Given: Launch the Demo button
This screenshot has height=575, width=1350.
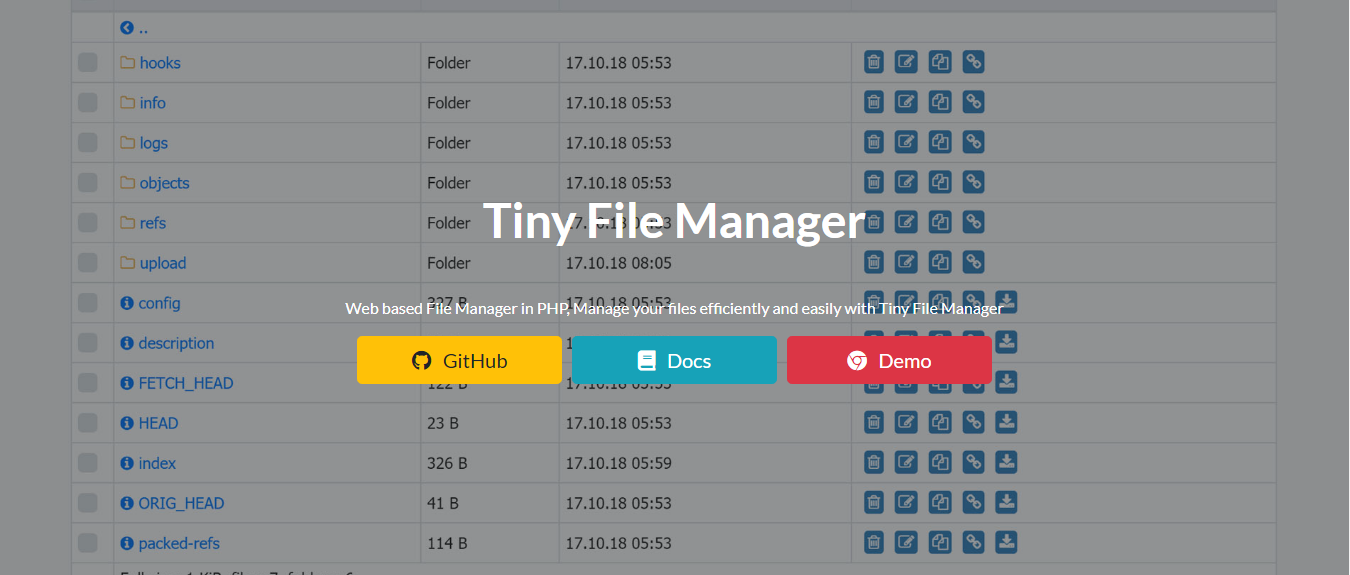Looking at the screenshot, I should pyautogui.click(x=889, y=361).
